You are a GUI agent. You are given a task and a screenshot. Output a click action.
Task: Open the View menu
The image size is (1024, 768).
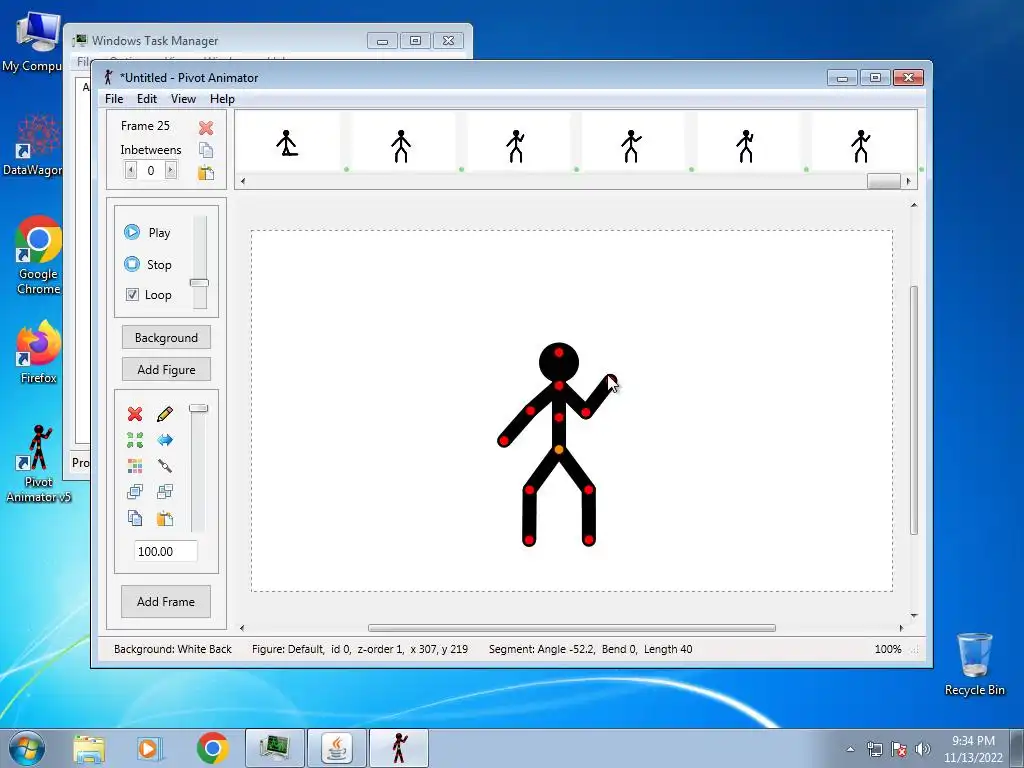(183, 99)
